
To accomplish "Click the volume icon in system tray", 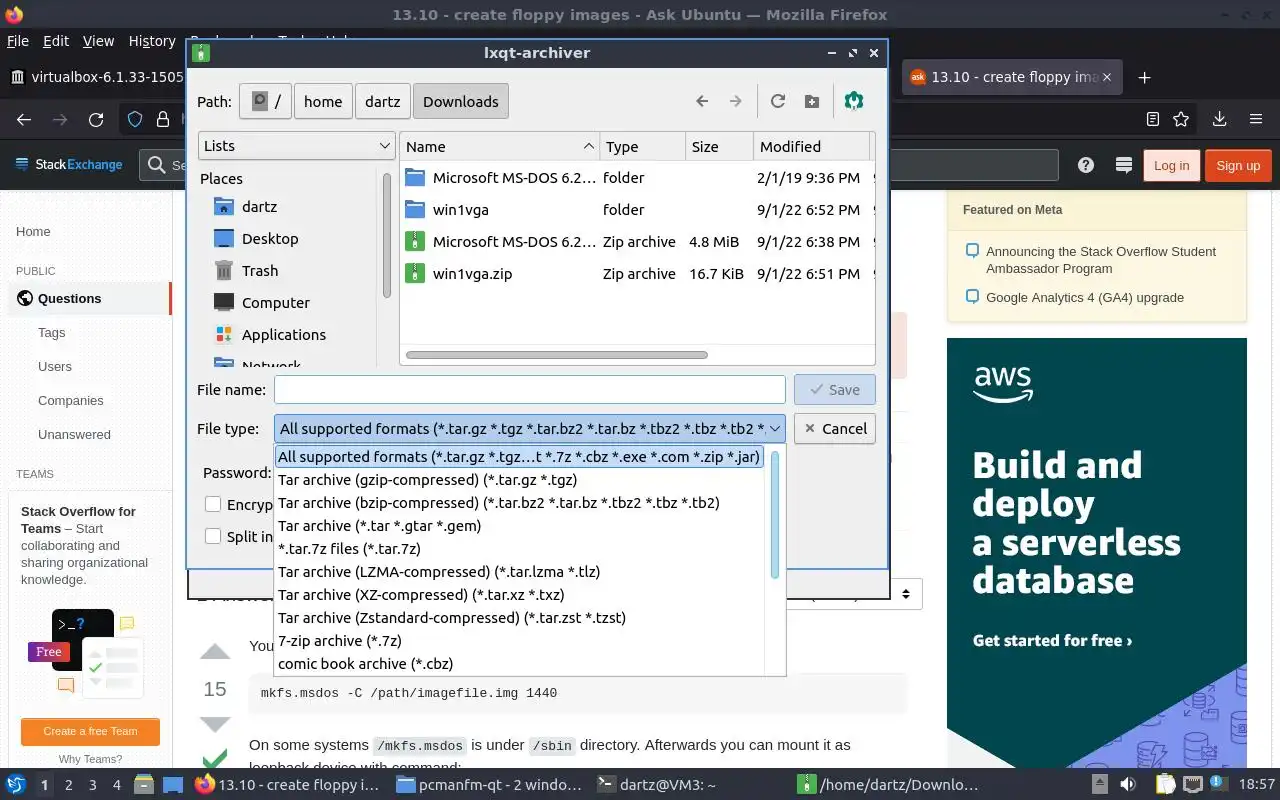I will click(x=1128, y=784).
